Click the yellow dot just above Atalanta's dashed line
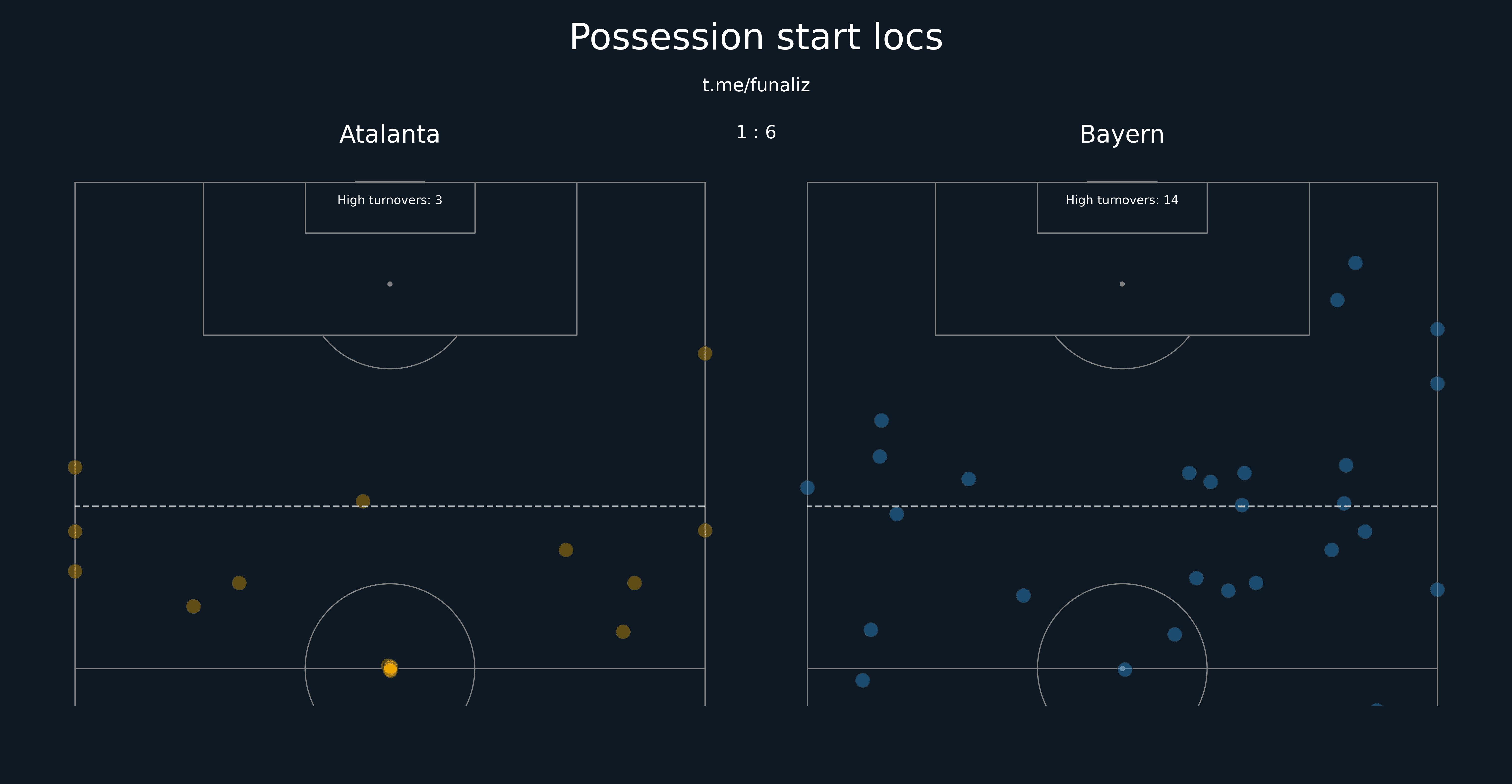1512x784 pixels. point(363,501)
